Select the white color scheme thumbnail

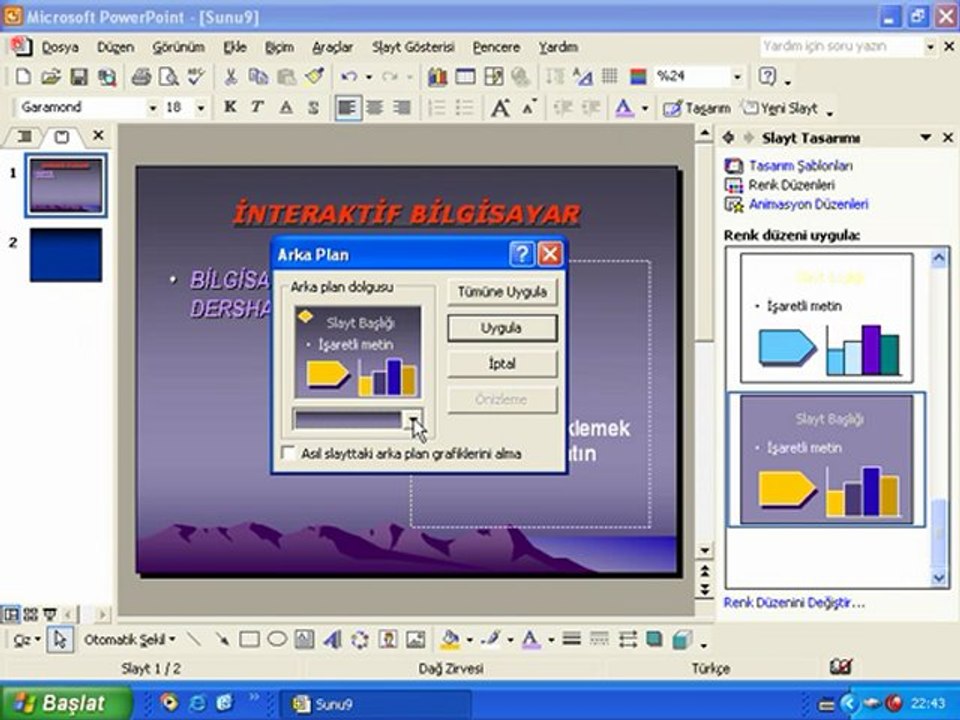pos(827,318)
